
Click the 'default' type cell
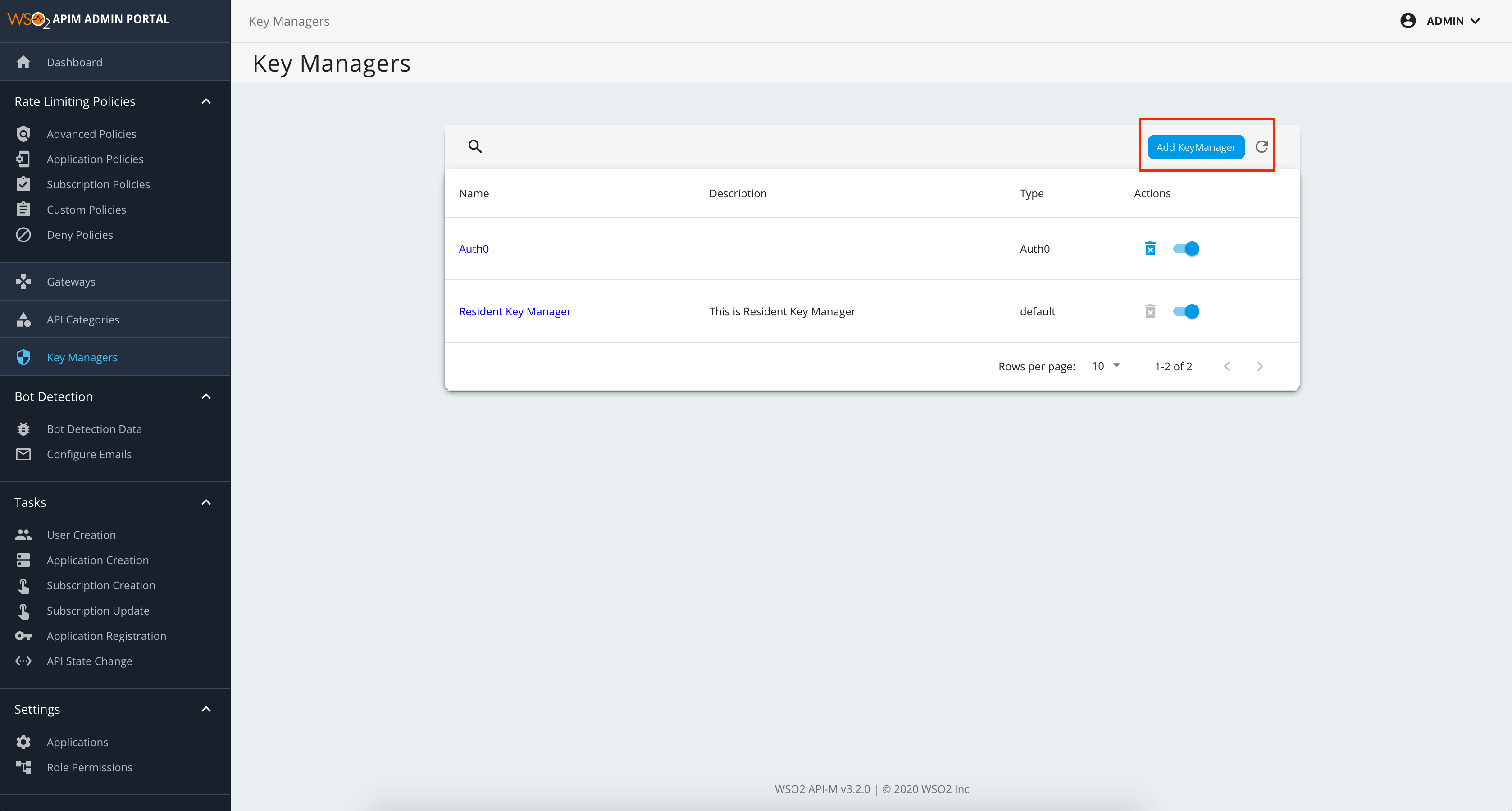(x=1037, y=312)
